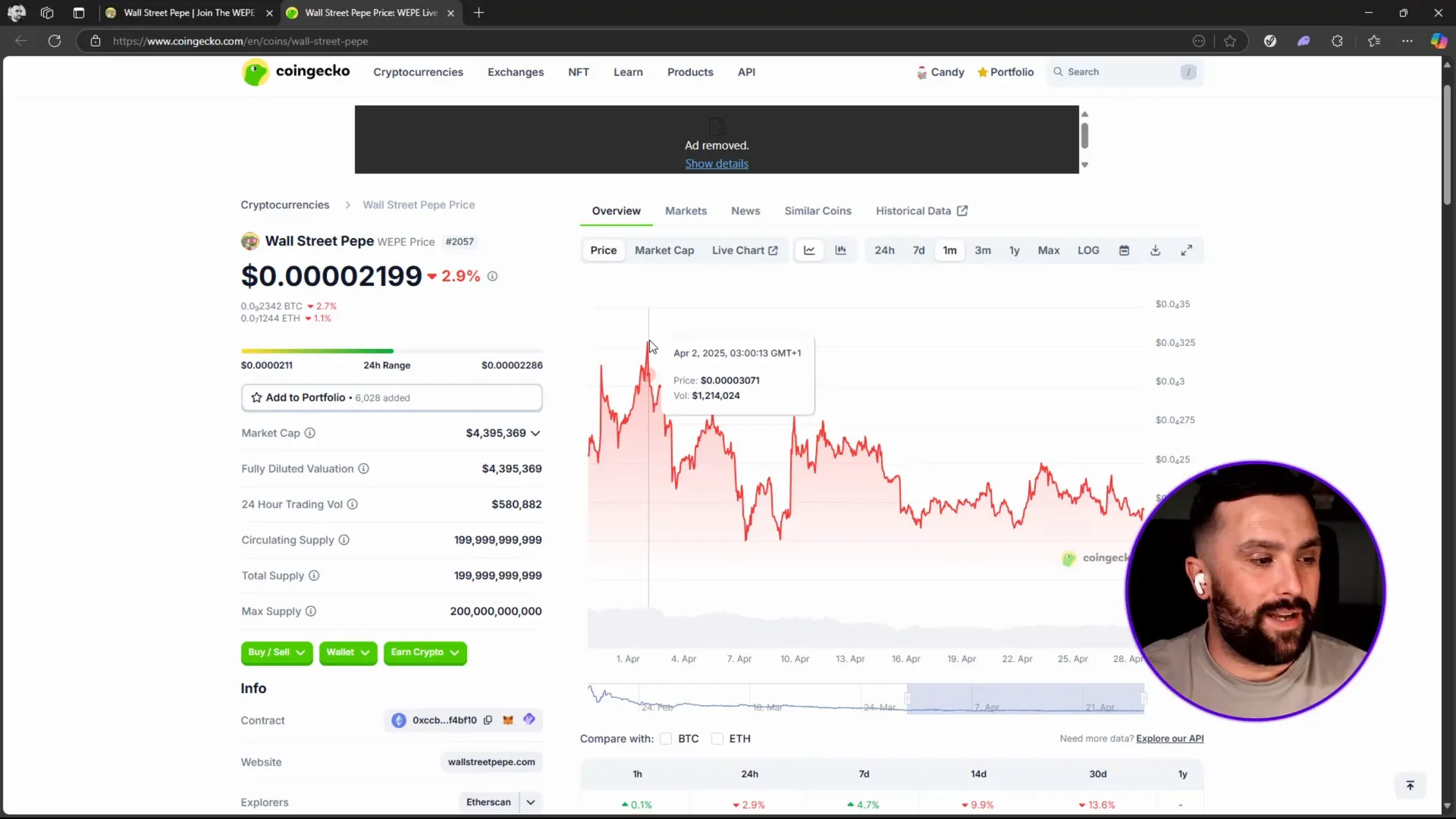The image size is (1456, 819).
Task: Select the 7d chart range
Action: click(x=918, y=250)
